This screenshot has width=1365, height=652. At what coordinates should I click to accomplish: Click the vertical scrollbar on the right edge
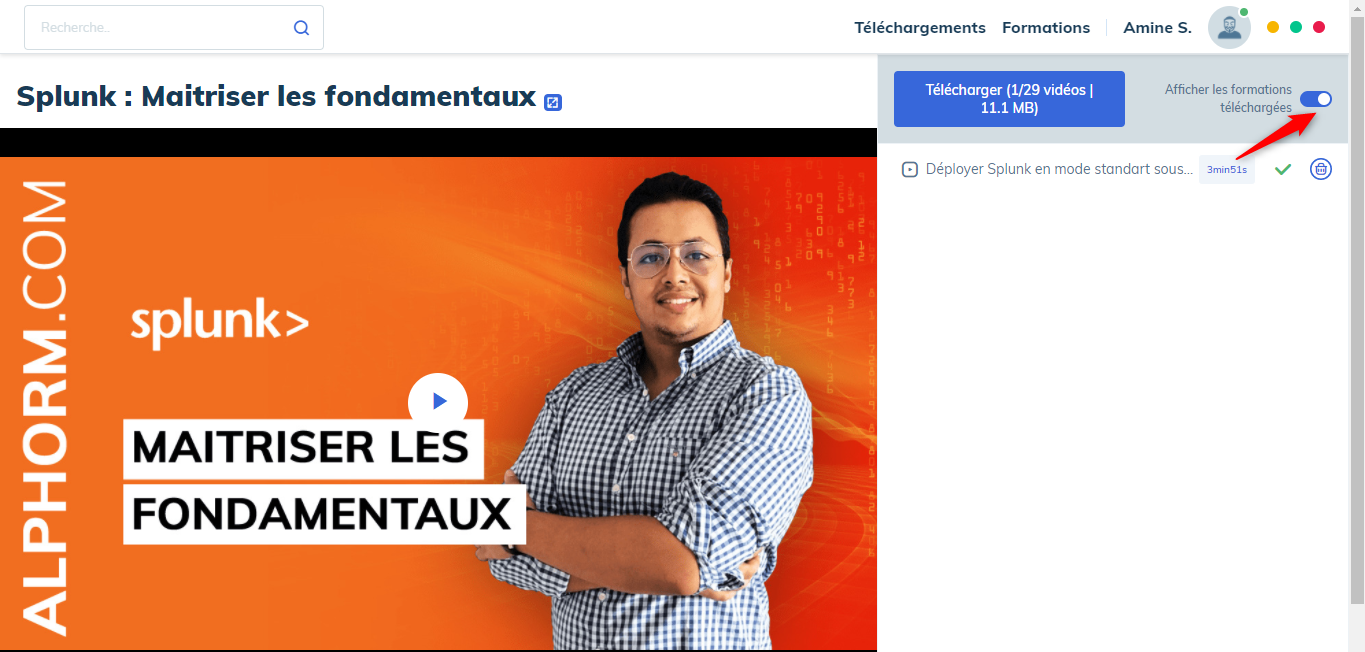tap(1356, 300)
